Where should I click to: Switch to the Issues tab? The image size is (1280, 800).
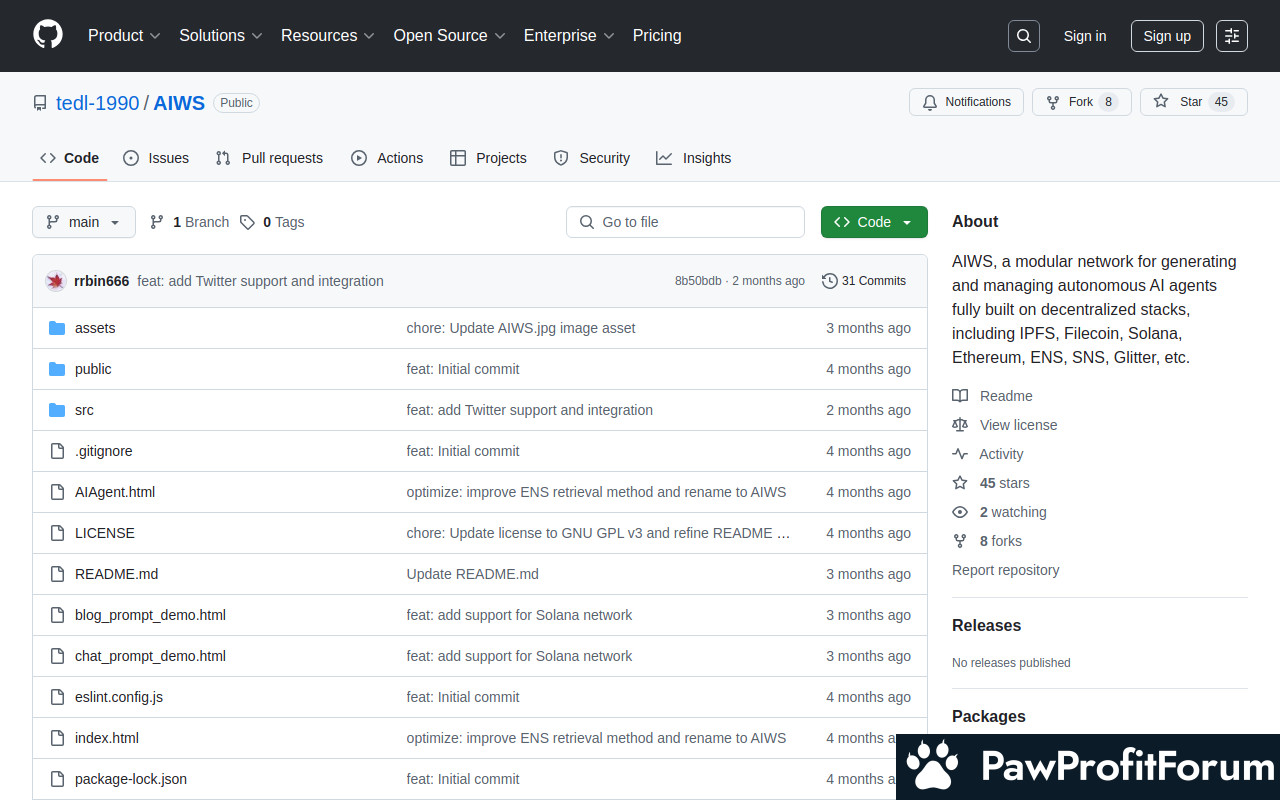click(156, 158)
